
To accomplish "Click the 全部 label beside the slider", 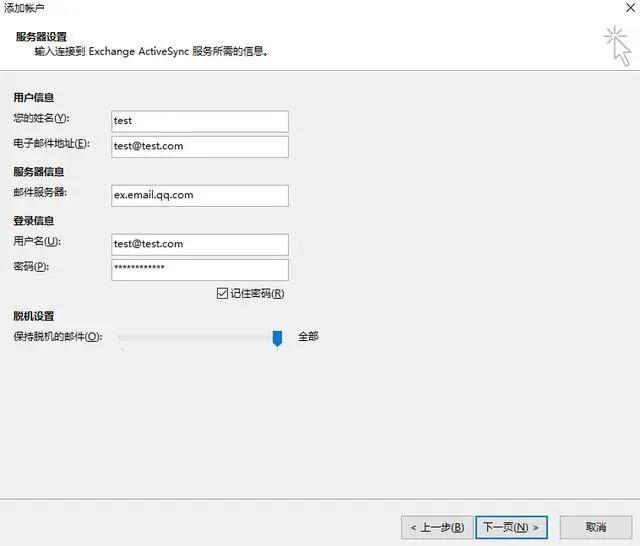I will 308,337.
